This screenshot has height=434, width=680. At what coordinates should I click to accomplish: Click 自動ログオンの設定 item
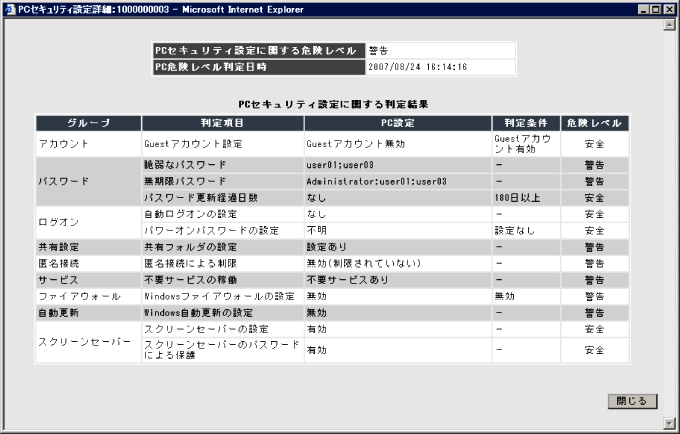(x=191, y=214)
